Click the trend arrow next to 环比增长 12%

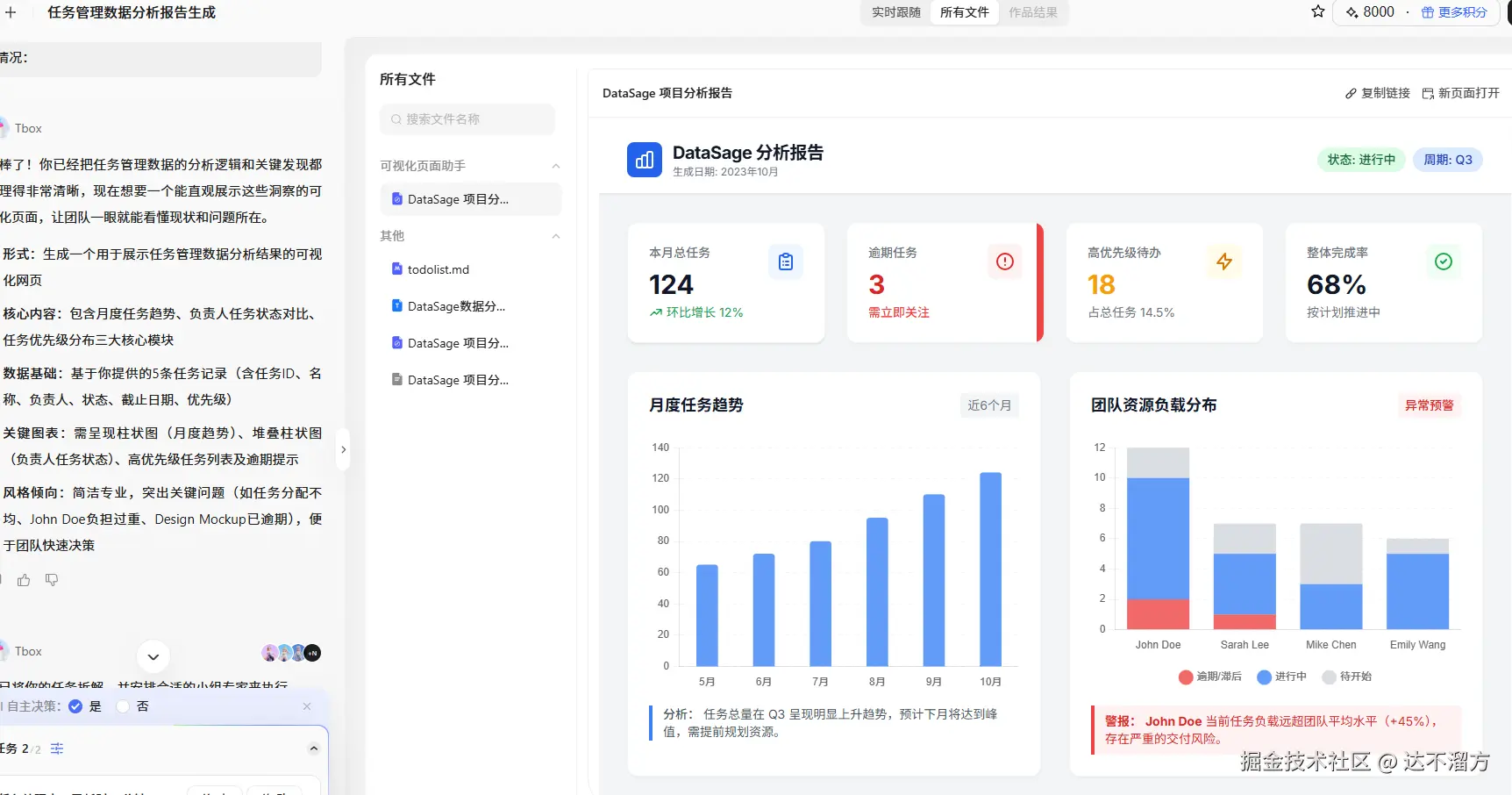click(x=656, y=312)
